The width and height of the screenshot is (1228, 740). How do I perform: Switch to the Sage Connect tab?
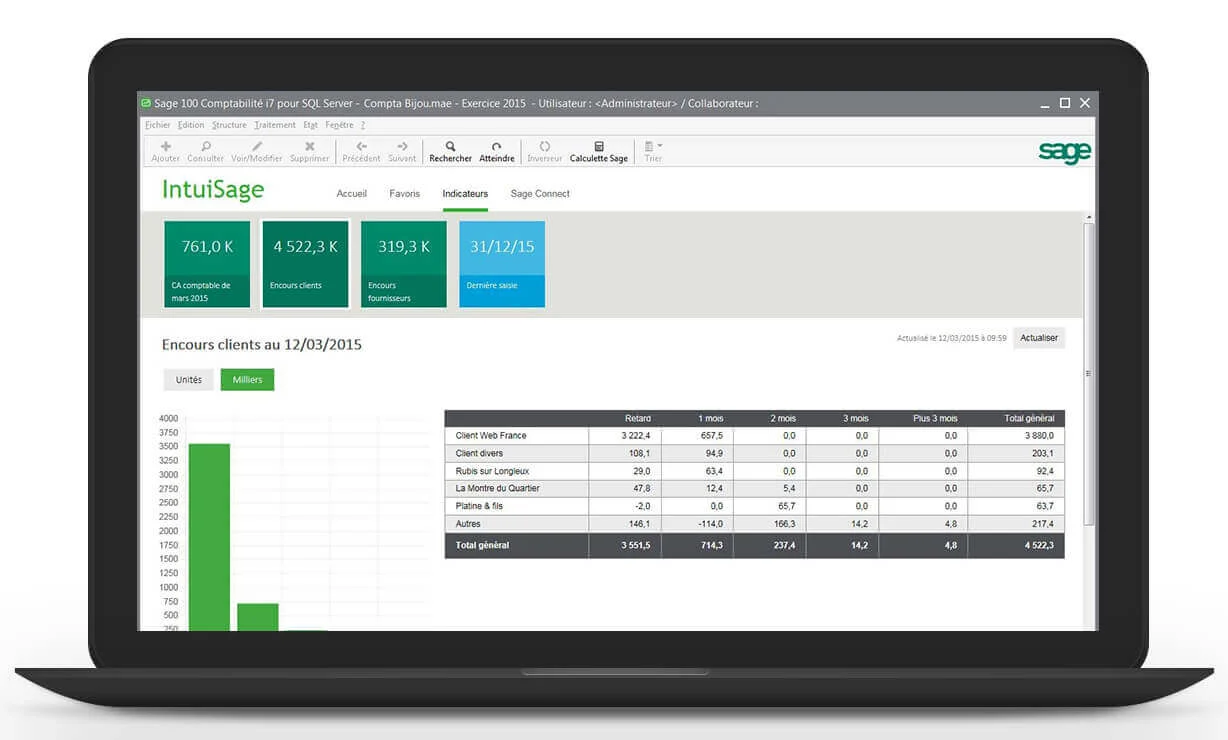point(539,193)
